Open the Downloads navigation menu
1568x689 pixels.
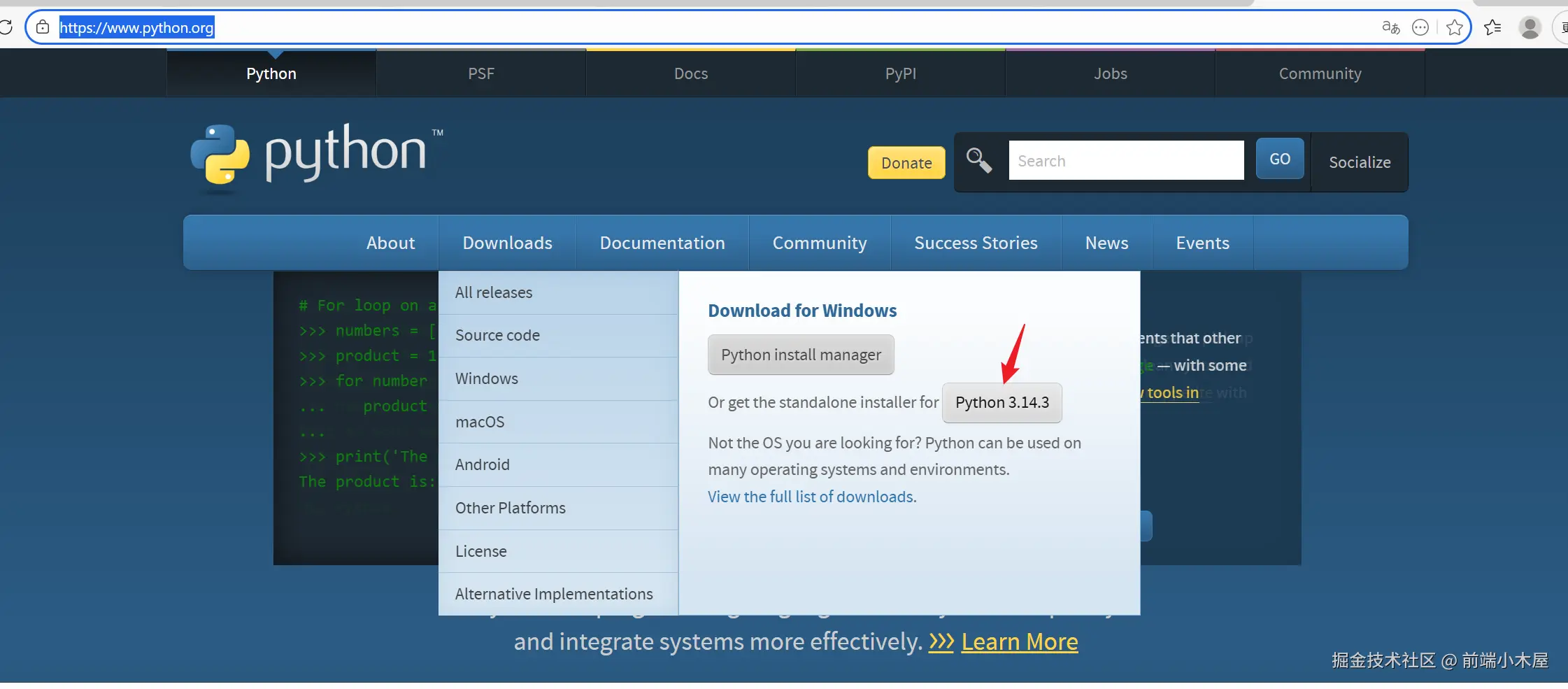(508, 243)
